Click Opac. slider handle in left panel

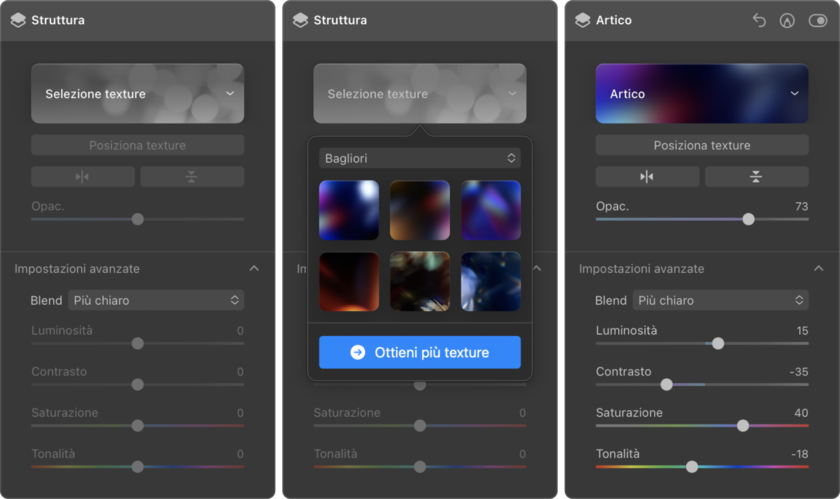click(x=138, y=219)
